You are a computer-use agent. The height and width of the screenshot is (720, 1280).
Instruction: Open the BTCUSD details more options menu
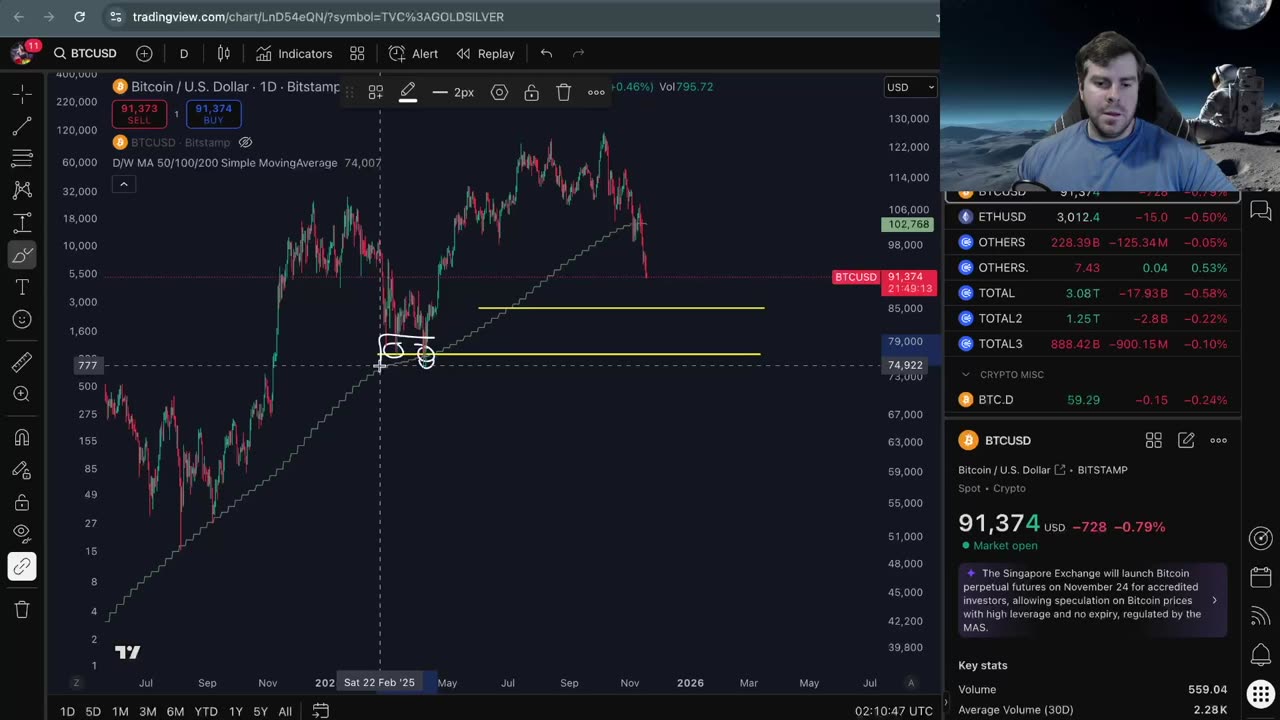[x=1218, y=440]
